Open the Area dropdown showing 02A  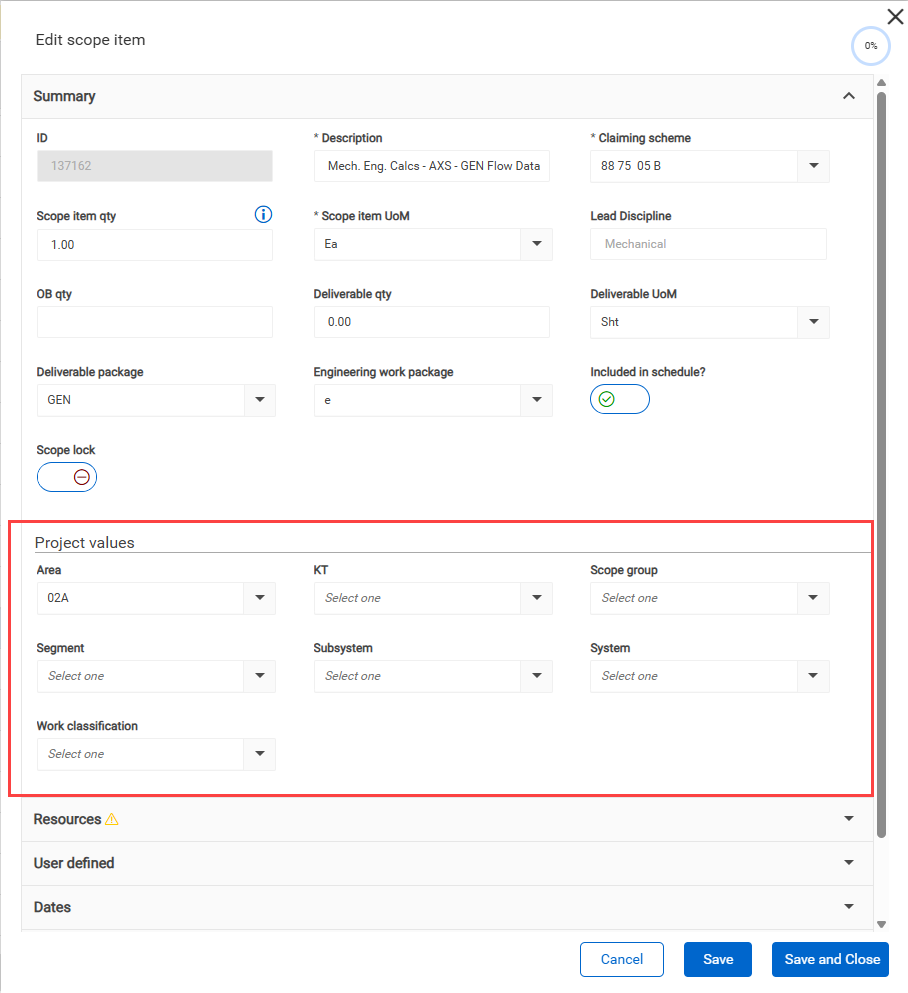[x=156, y=598]
